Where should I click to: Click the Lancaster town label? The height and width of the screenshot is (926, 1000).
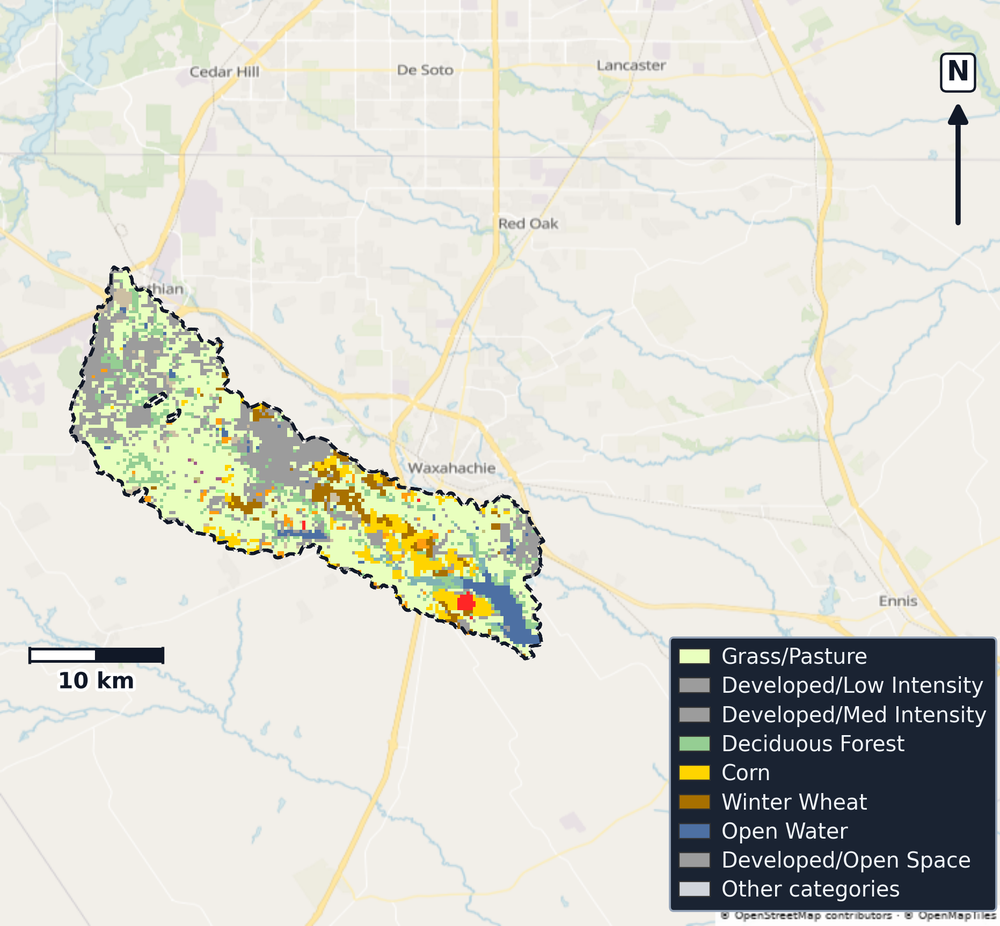[x=631, y=66]
